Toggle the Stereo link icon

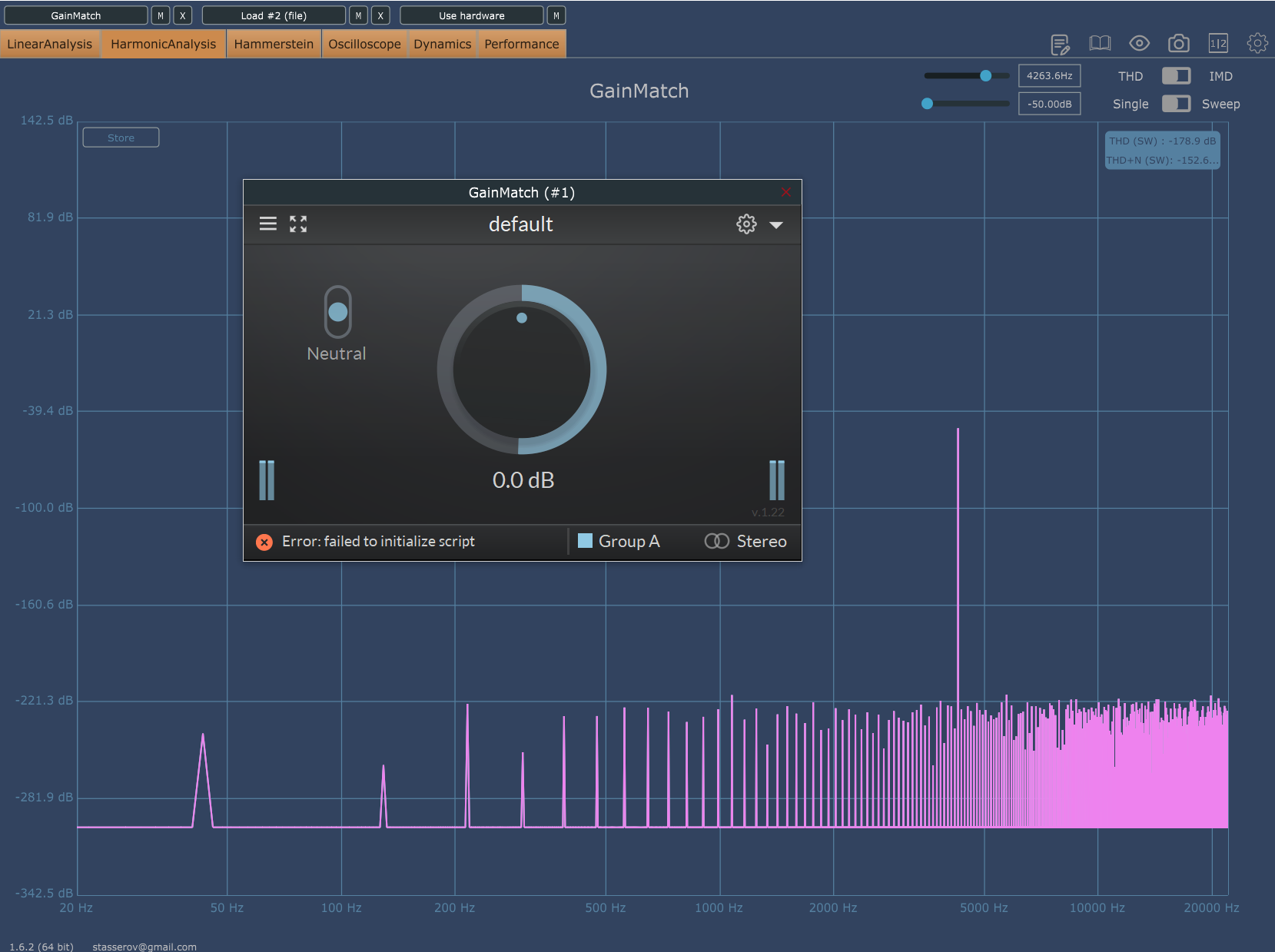(x=716, y=542)
